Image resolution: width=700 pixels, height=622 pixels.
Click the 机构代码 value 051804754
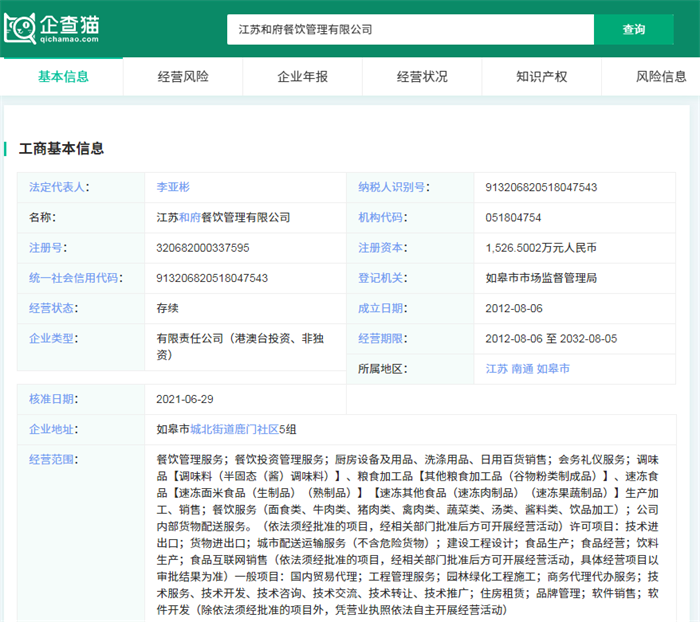[x=513, y=217]
